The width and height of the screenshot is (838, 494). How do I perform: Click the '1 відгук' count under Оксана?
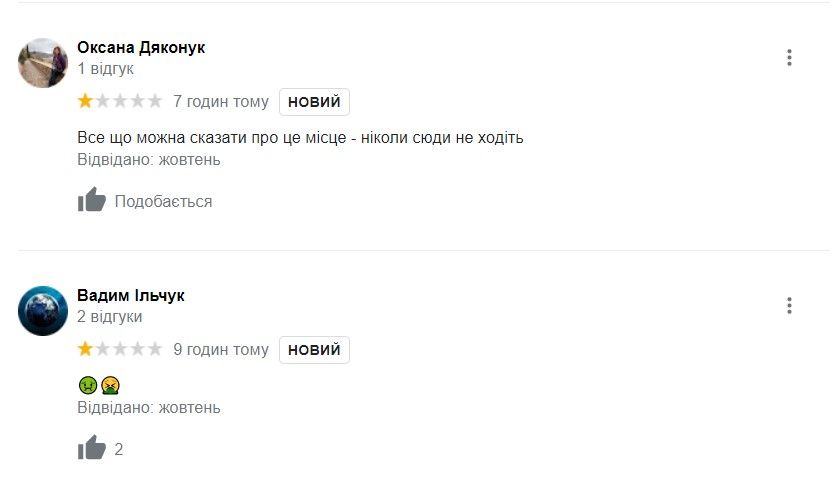(105, 69)
